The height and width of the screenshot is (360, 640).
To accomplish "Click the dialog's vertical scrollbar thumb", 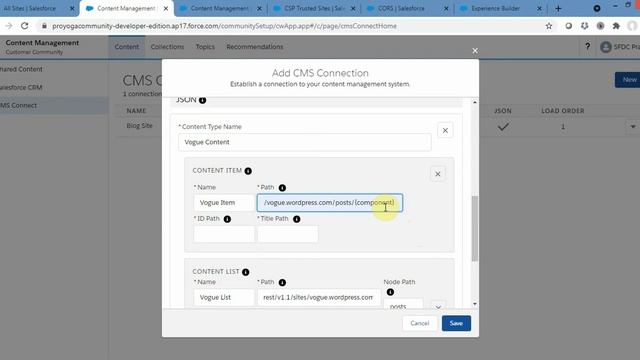I will pos(474,229).
